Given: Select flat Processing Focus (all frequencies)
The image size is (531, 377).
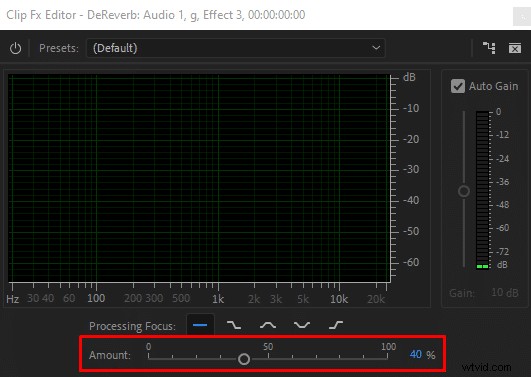Looking at the screenshot, I should (200, 325).
